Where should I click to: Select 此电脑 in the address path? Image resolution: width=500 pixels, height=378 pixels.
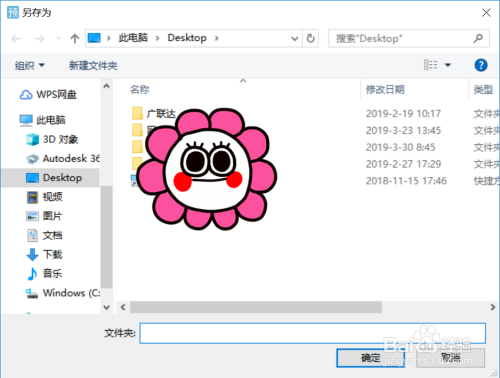(133, 38)
